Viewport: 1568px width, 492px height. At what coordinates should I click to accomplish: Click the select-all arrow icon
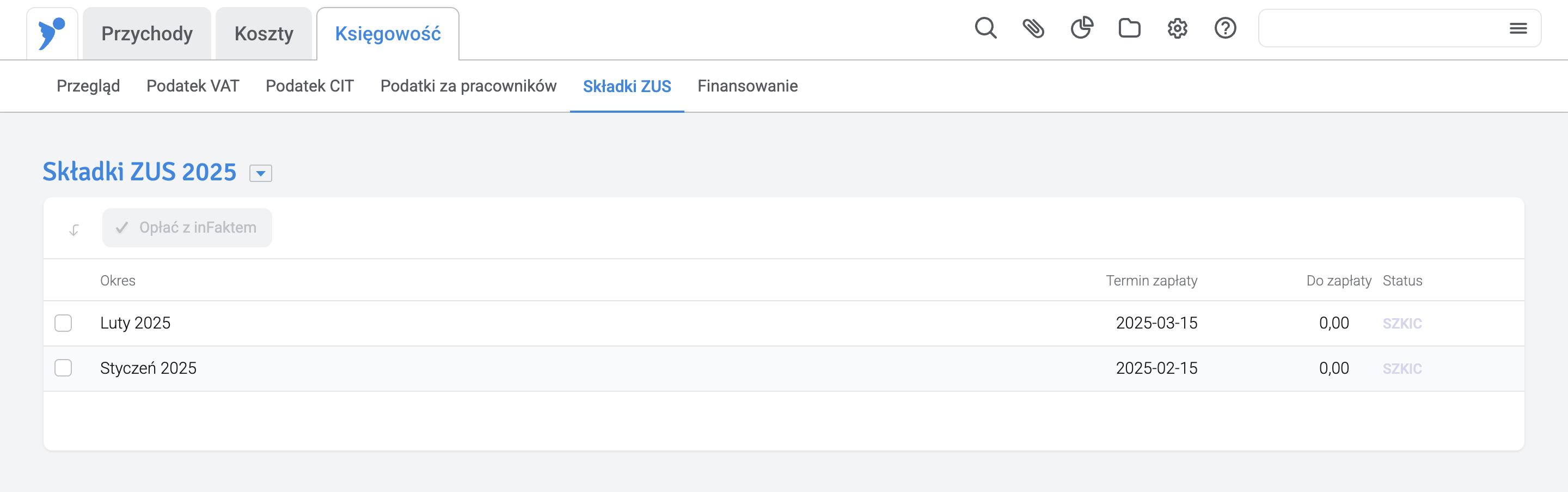73,229
